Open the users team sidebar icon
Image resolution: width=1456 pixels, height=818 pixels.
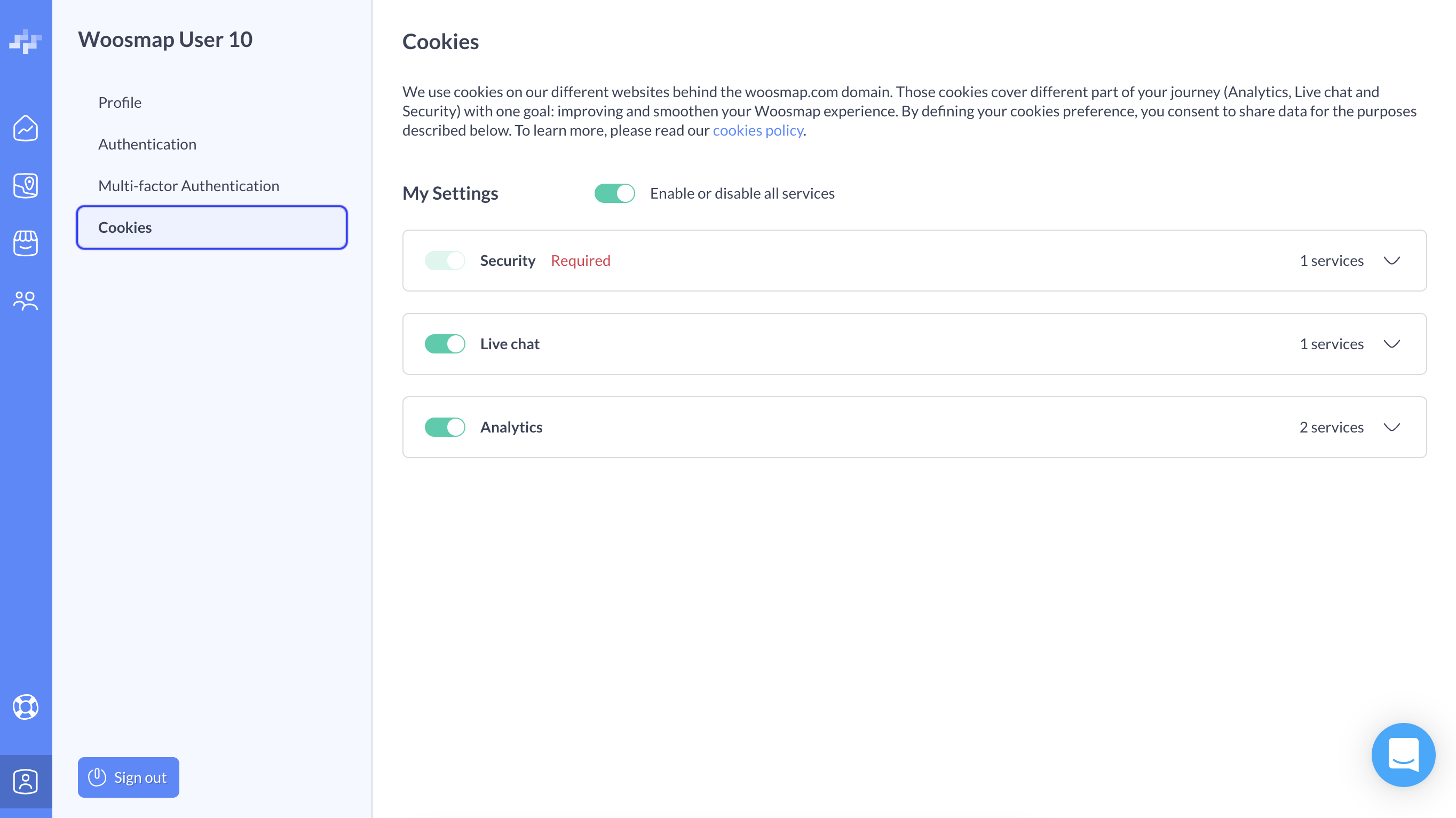(26, 301)
